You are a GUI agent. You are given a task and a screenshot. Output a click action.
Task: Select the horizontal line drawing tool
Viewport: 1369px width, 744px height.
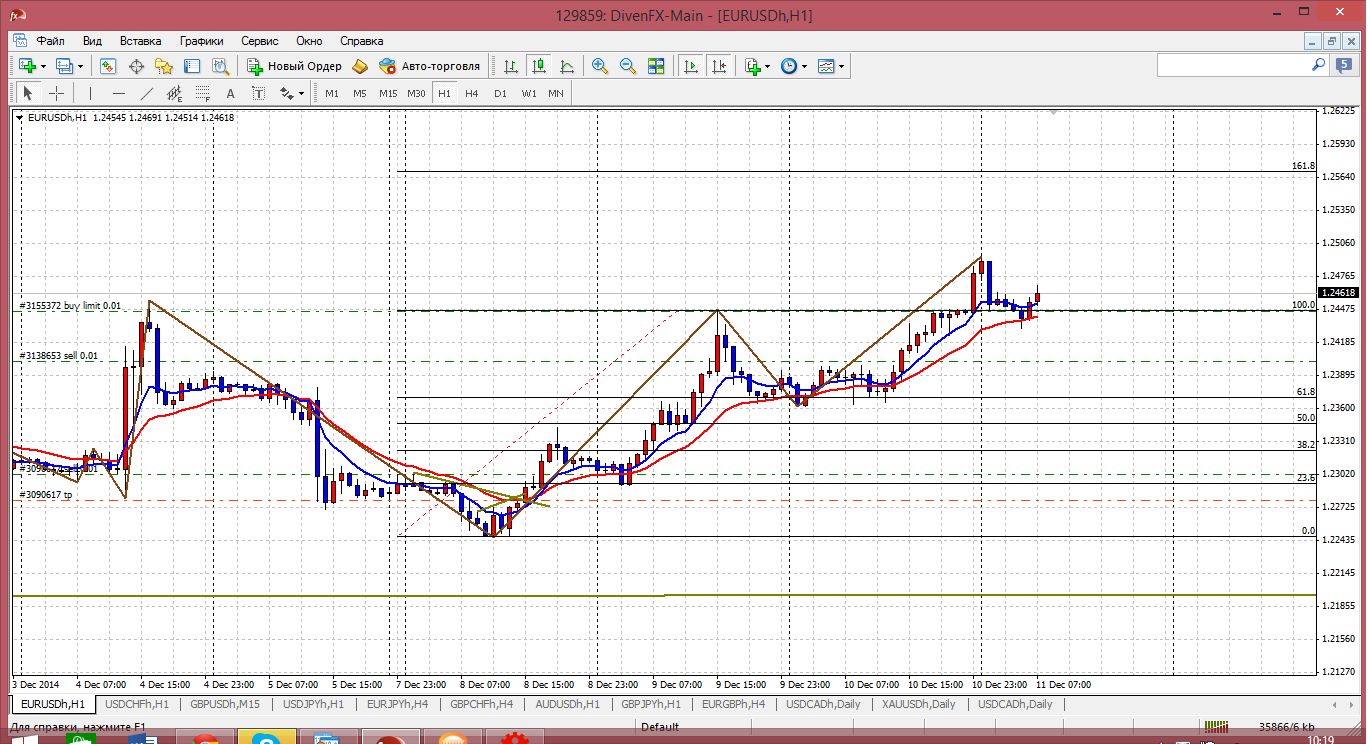coord(119,93)
